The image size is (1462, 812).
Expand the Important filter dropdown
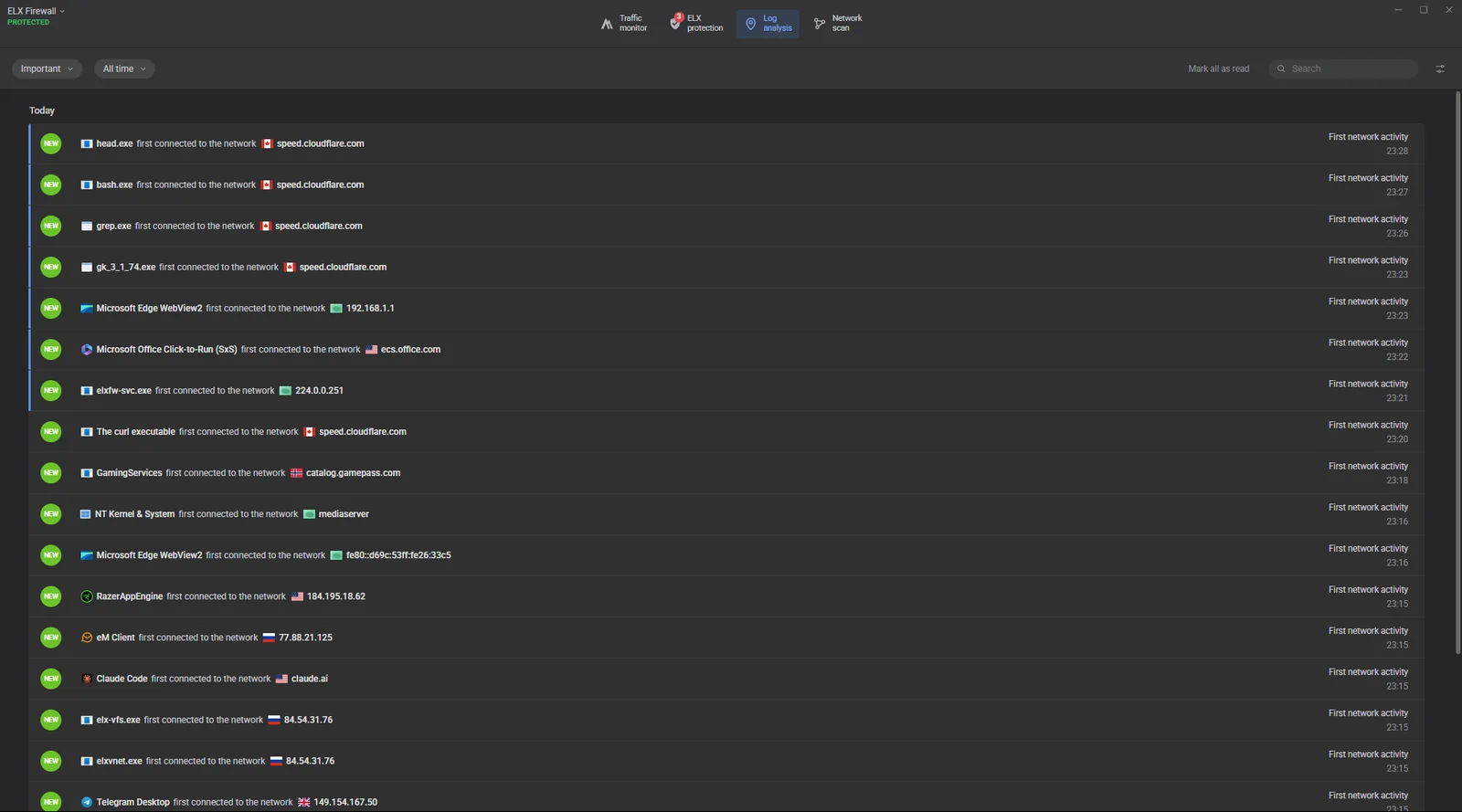click(x=47, y=69)
